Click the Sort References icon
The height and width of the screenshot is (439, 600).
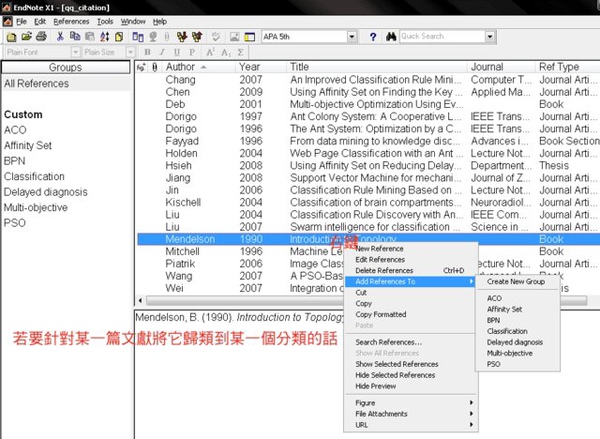(x=104, y=37)
